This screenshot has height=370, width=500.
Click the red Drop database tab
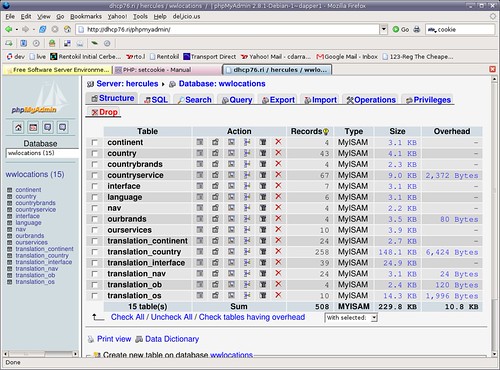104,112
